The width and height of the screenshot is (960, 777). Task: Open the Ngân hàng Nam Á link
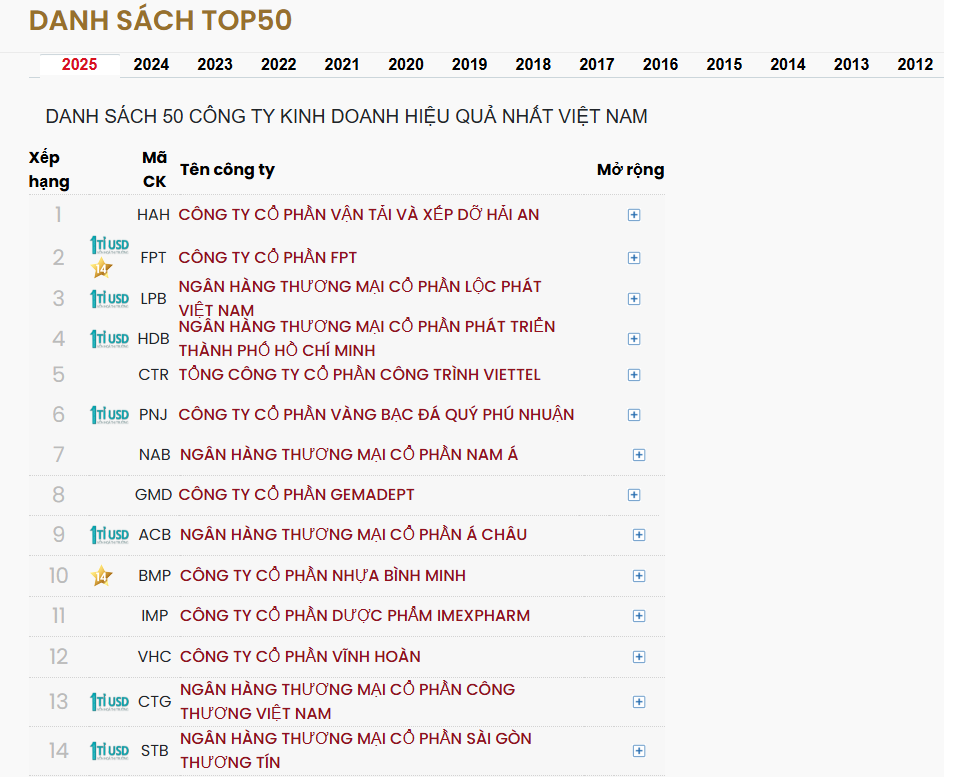(349, 454)
